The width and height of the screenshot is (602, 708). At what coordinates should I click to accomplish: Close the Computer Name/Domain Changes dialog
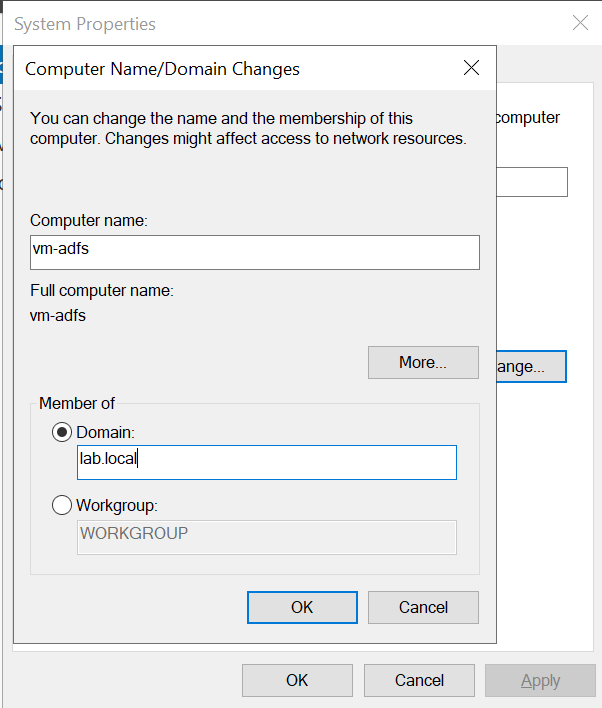click(x=472, y=68)
